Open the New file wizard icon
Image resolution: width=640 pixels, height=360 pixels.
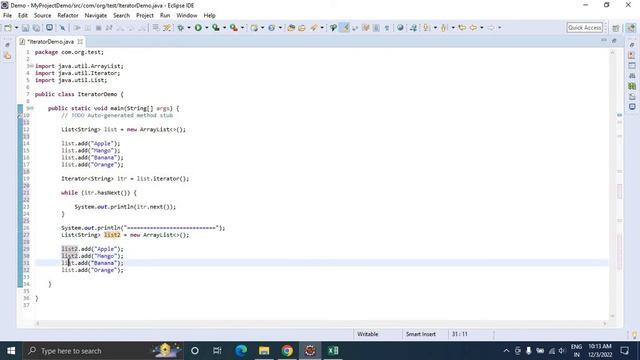pos(8,28)
